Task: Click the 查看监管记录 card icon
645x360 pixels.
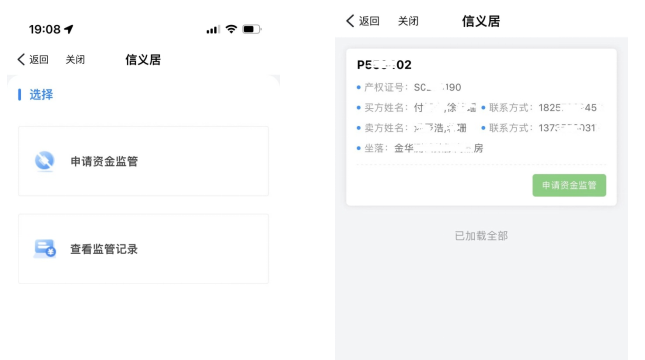Action: tap(44, 249)
